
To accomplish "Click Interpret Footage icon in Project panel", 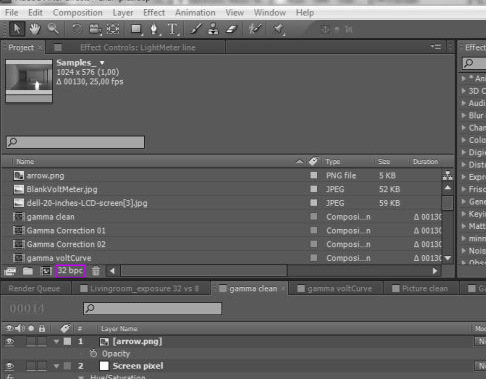I will pos(10,271).
